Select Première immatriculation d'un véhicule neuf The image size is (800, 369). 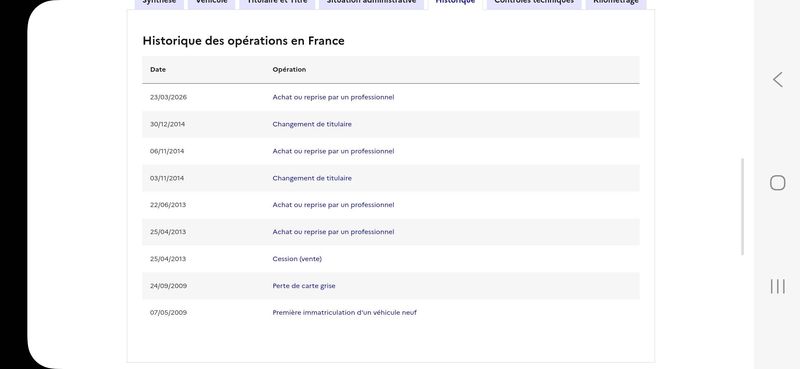tap(344, 313)
